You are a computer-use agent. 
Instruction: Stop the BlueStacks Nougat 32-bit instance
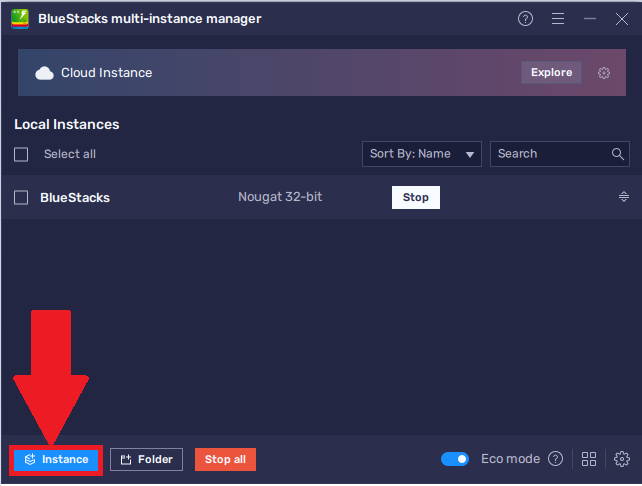coord(416,197)
